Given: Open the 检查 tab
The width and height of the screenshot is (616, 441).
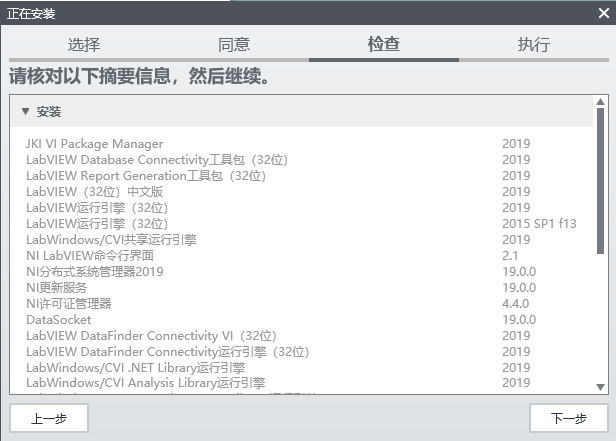Looking at the screenshot, I should click(x=384, y=45).
